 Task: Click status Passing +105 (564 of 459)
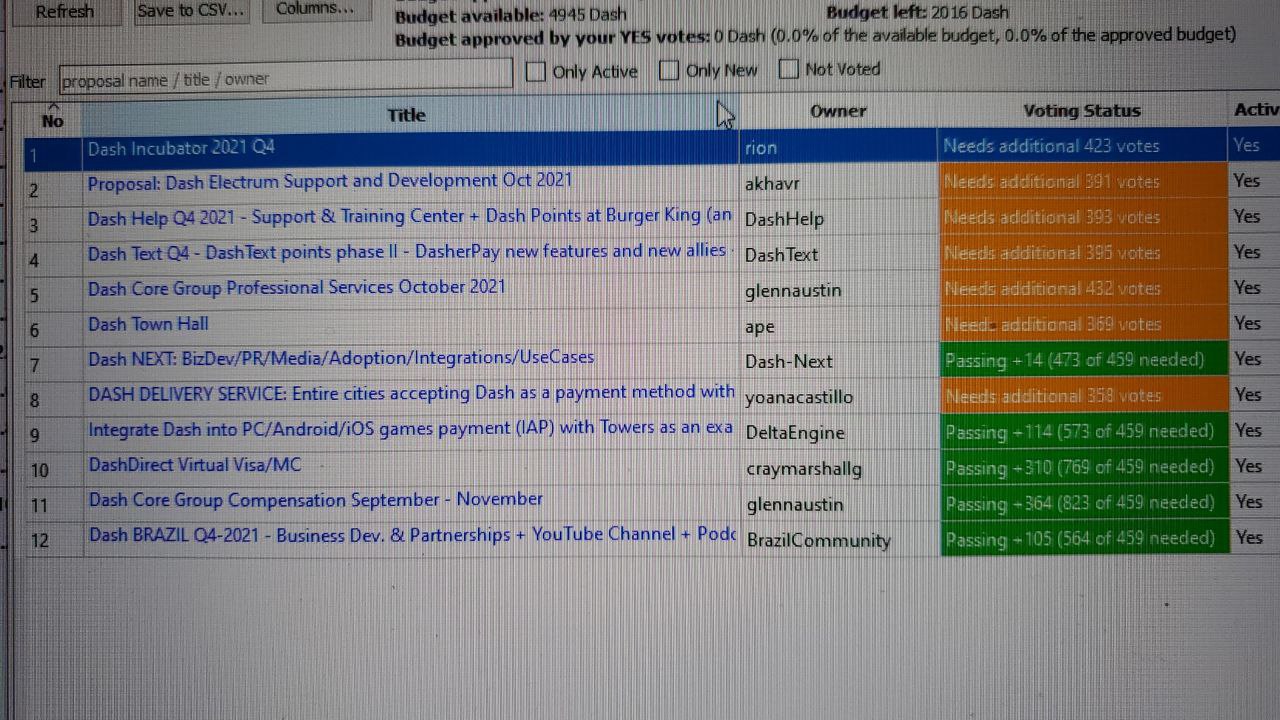click(1084, 538)
